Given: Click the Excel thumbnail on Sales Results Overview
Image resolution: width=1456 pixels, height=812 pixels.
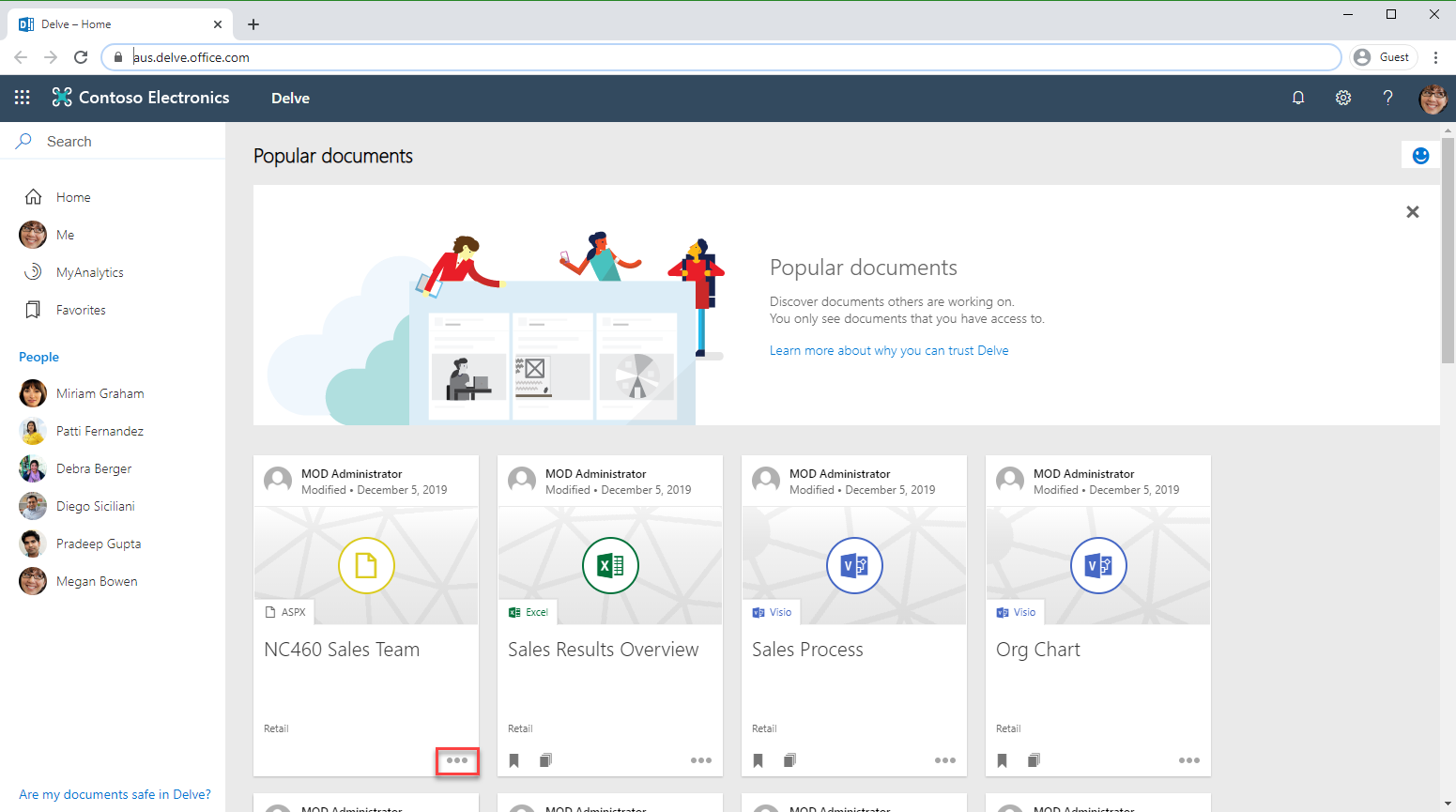Looking at the screenshot, I should [x=610, y=566].
